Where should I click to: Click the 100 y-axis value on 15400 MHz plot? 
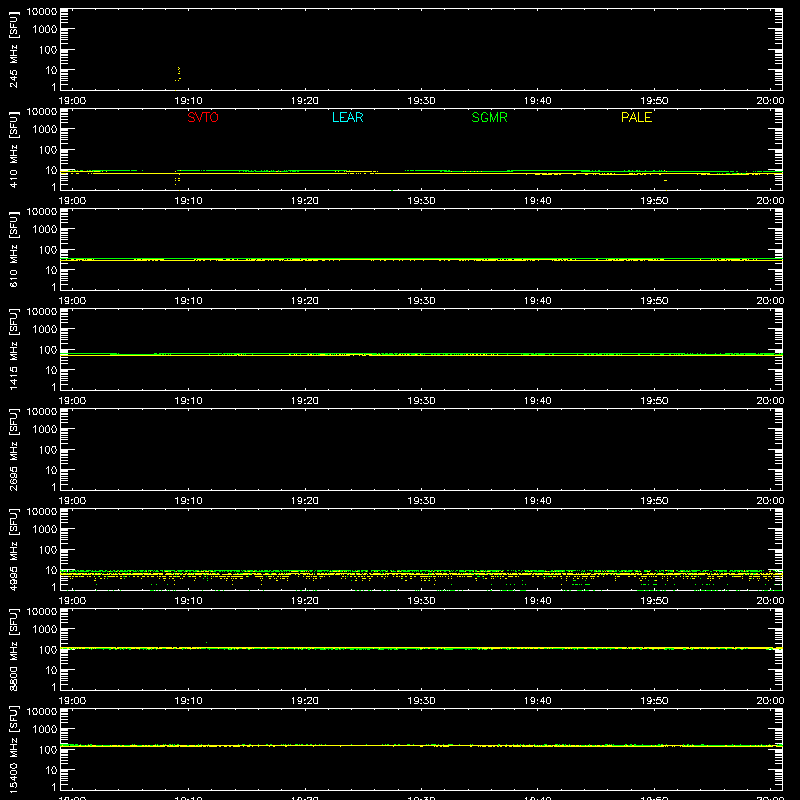(x=48, y=749)
